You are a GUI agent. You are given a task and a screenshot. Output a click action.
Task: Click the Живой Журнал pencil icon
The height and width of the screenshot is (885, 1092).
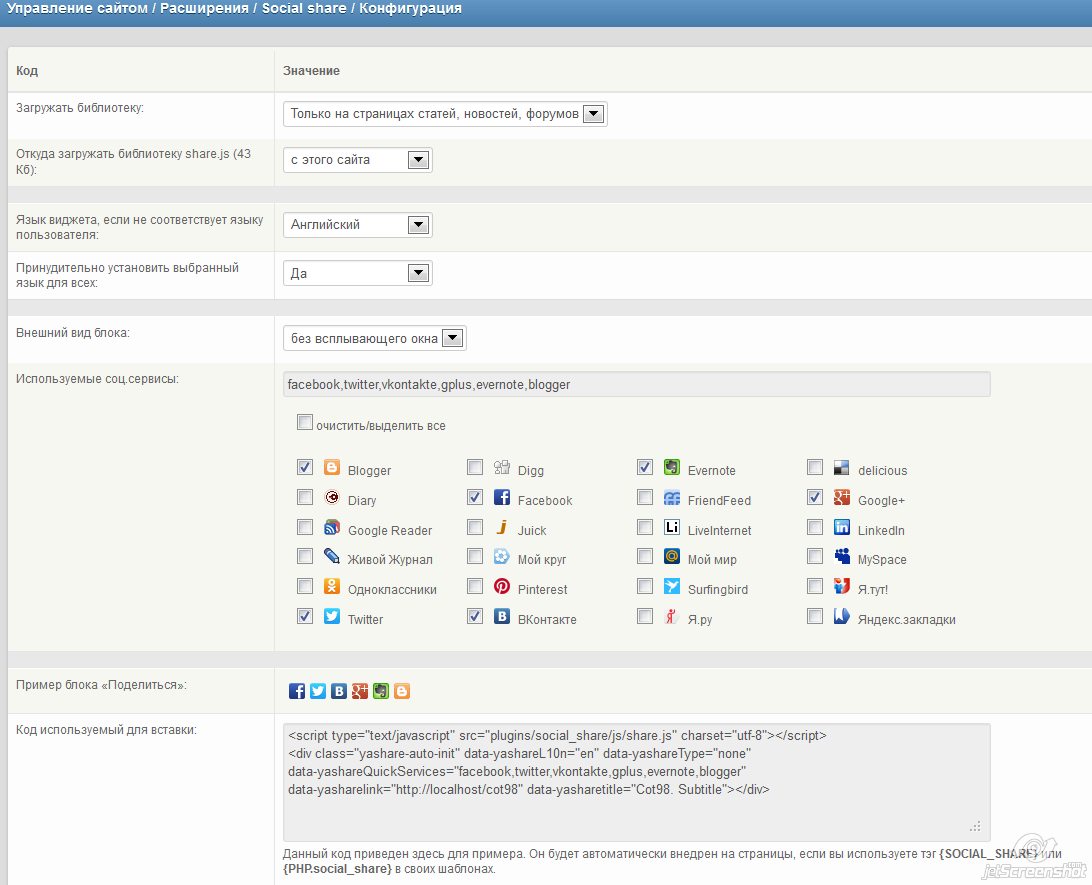click(x=332, y=556)
